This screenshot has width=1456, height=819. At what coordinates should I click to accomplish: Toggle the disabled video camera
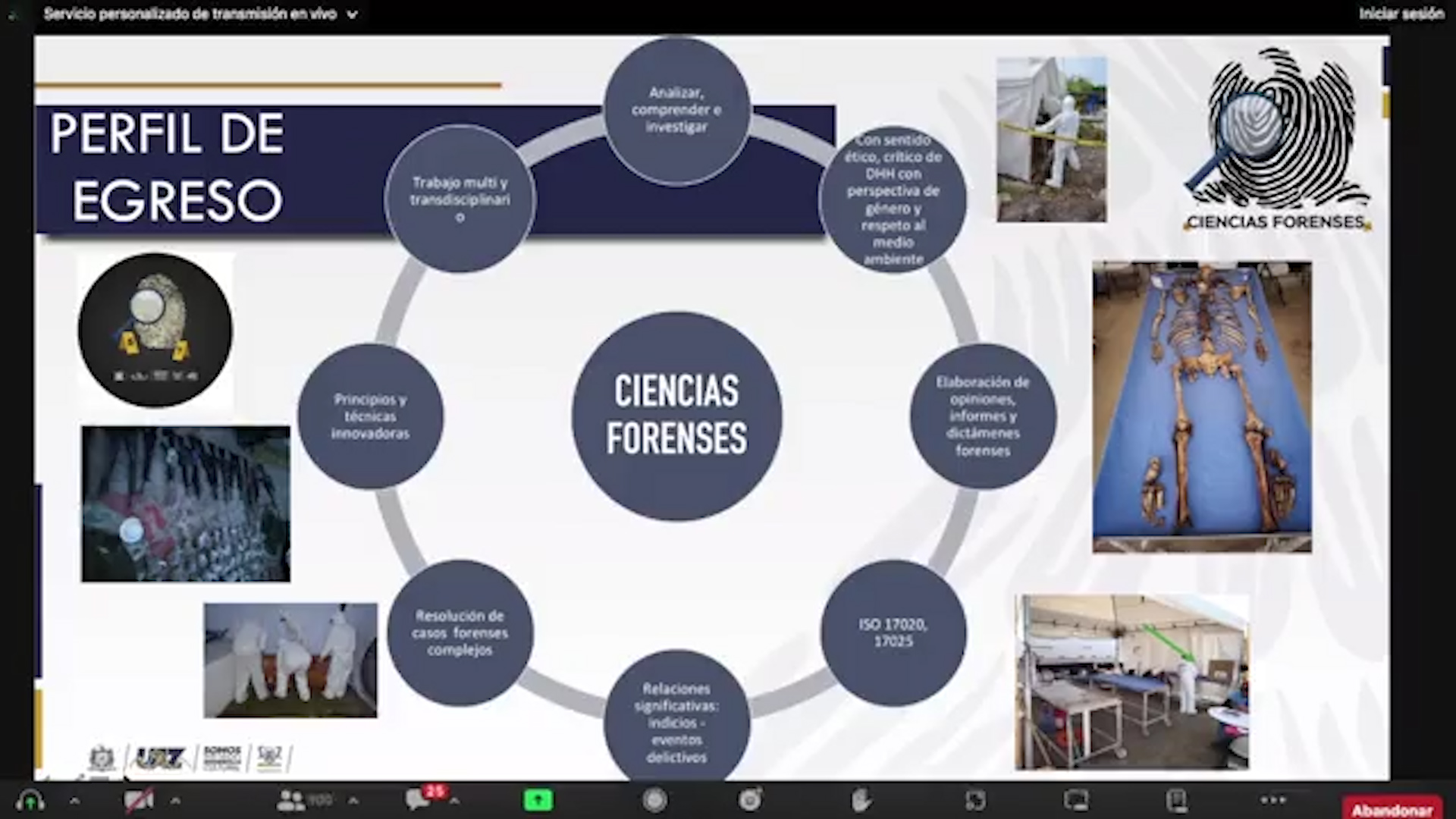(x=139, y=800)
